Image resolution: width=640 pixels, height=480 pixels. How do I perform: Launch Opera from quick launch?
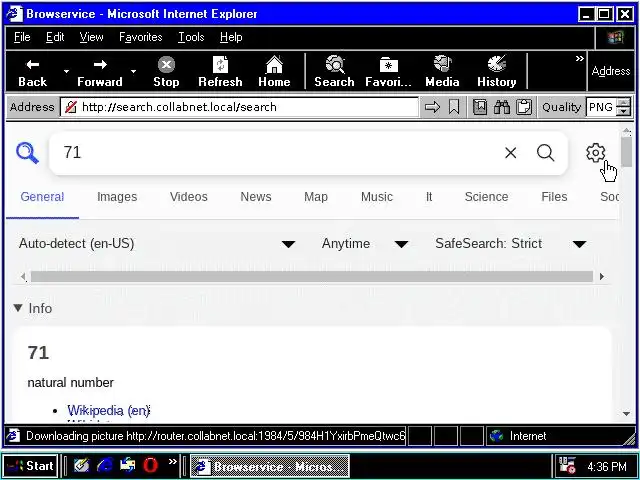(150, 466)
